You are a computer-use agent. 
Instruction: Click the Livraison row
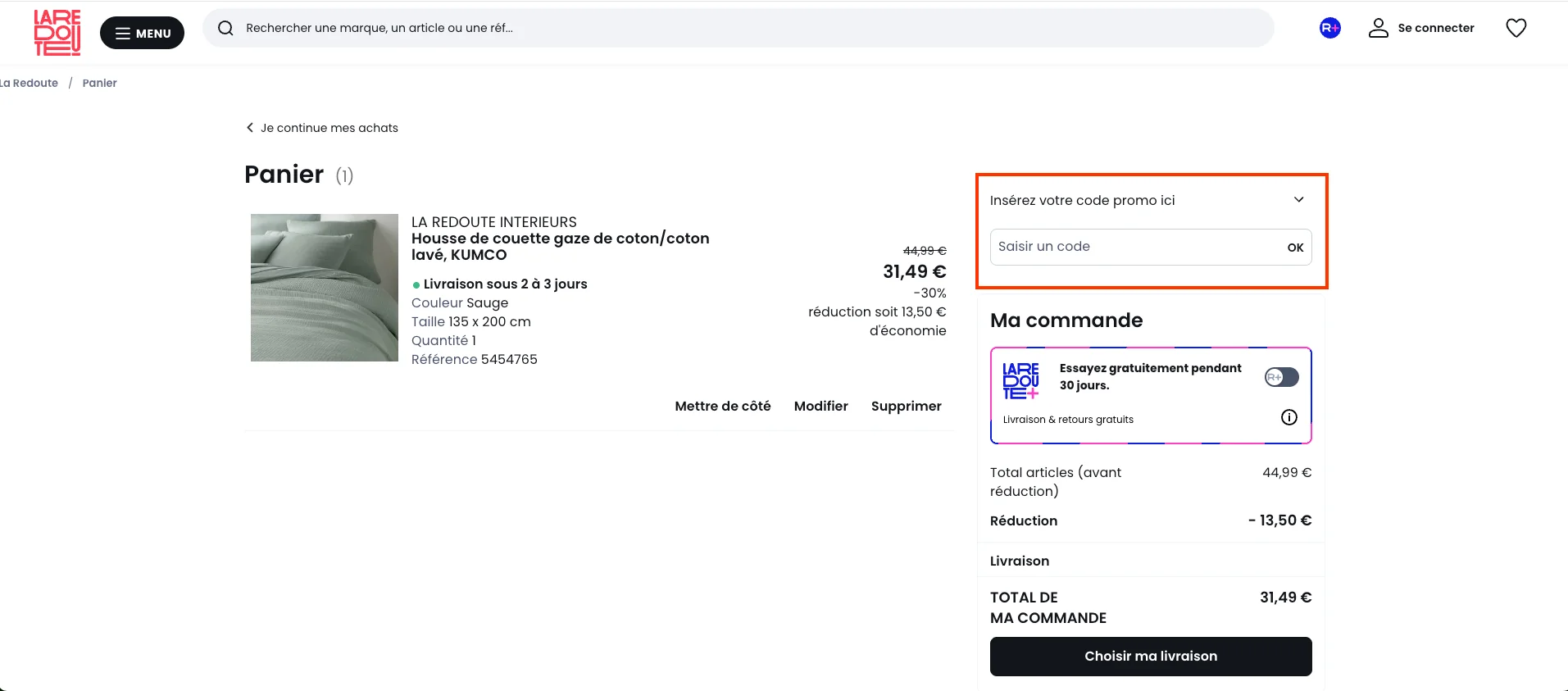point(1151,561)
